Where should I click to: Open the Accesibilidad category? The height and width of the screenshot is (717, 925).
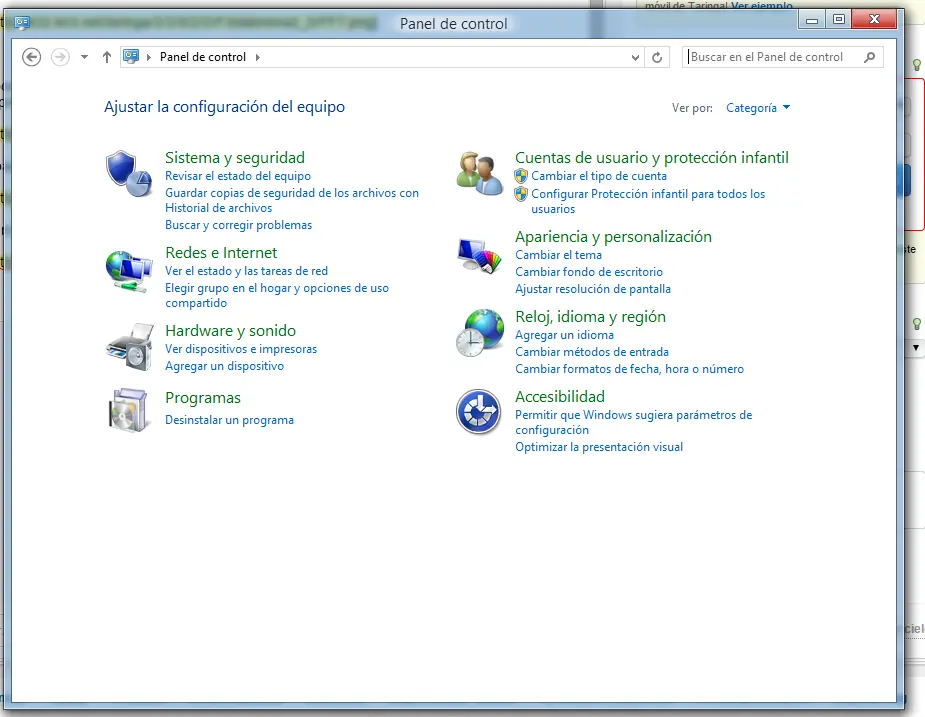pyautogui.click(x=560, y=397)
